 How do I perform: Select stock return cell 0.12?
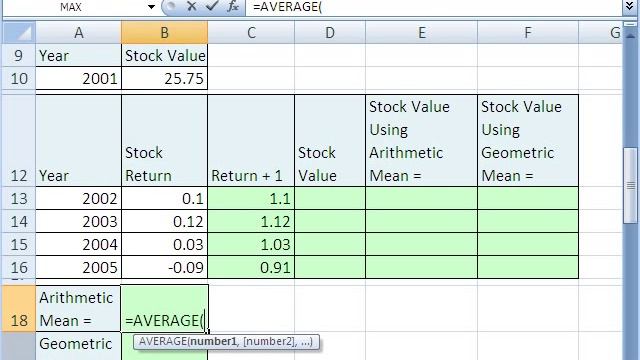164,221
